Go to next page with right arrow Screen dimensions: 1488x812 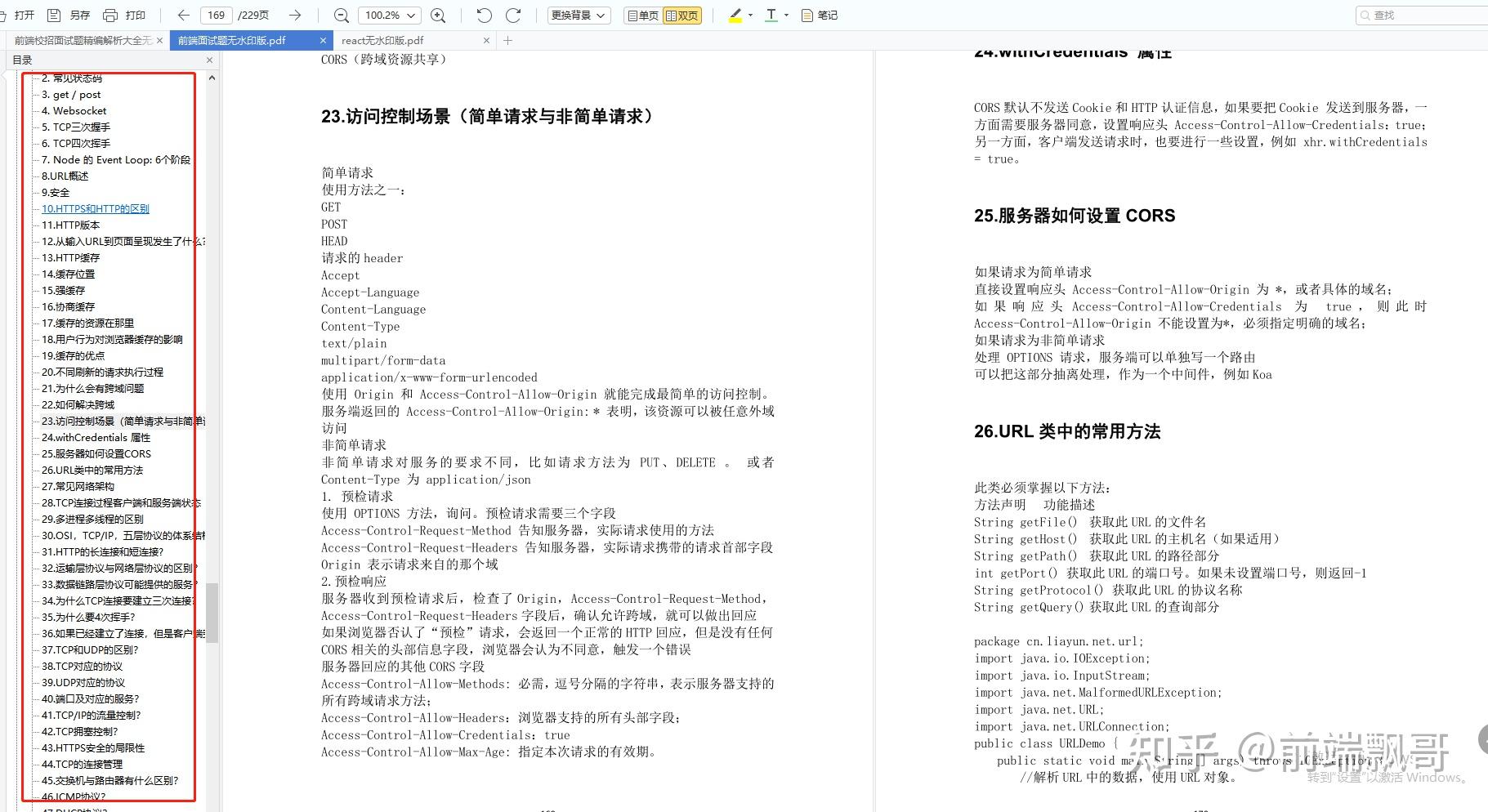(295, 15)
